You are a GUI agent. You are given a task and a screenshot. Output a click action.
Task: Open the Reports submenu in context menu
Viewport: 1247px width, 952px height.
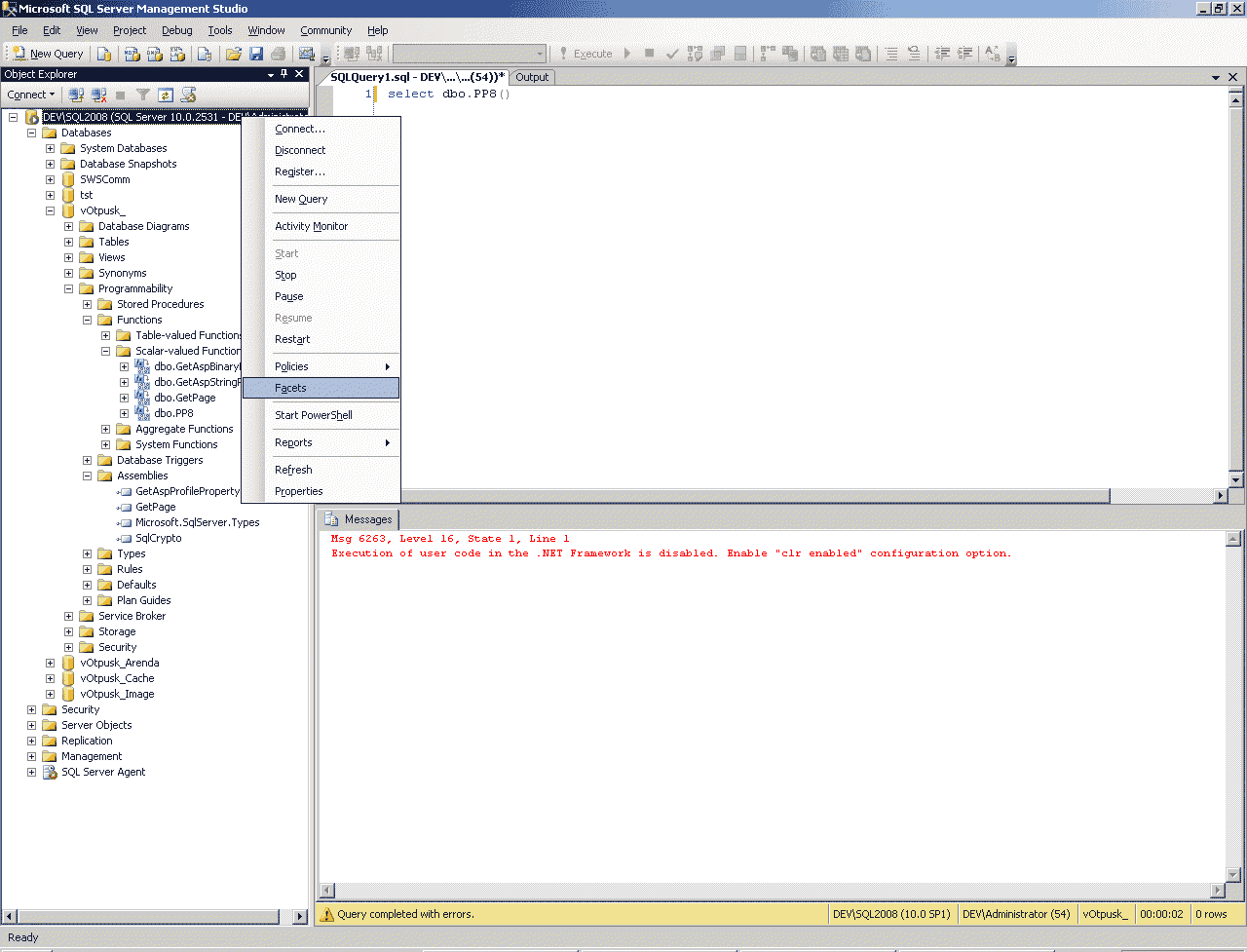tap(321, 442)
